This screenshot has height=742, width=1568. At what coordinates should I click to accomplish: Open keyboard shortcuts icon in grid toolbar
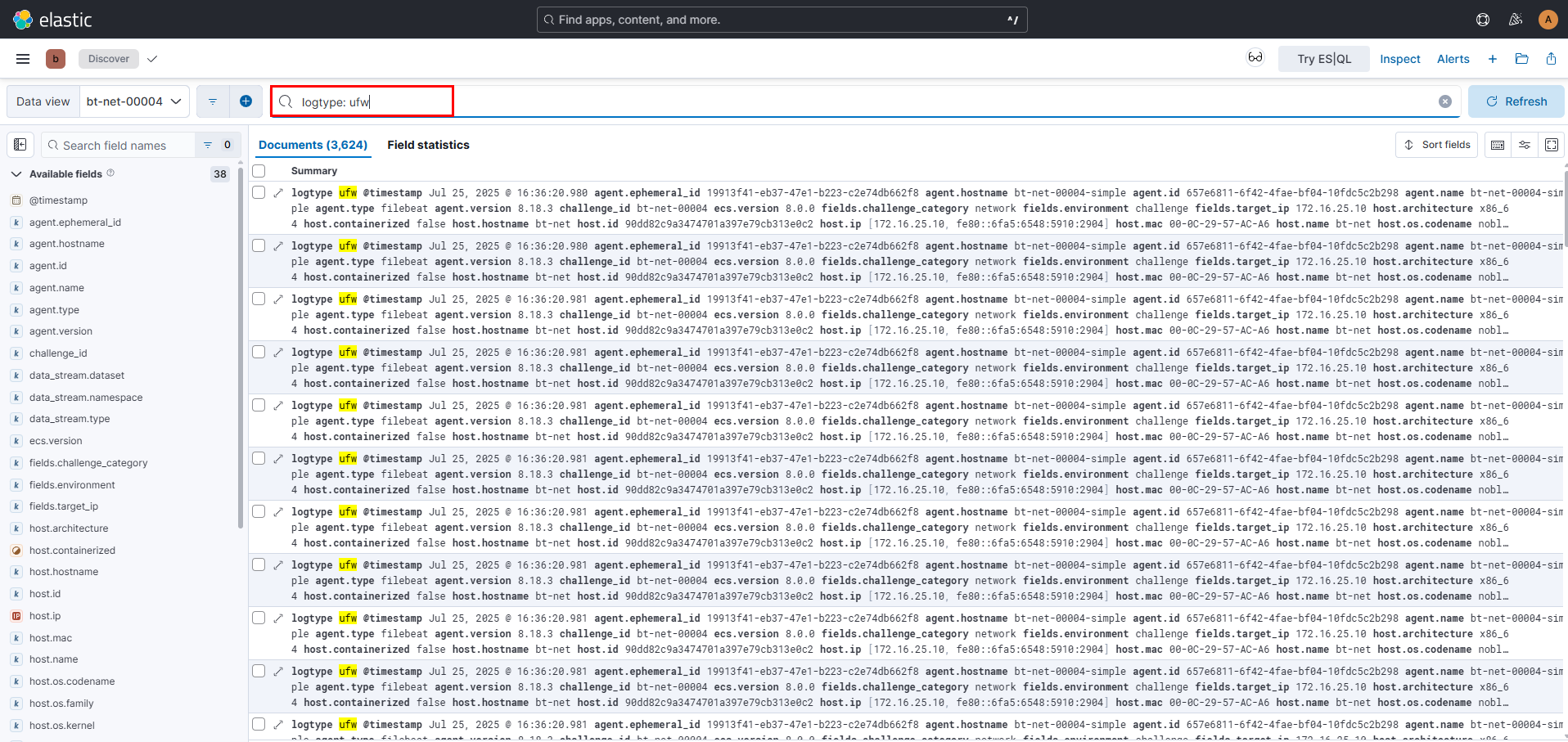tap(1498, 145)
